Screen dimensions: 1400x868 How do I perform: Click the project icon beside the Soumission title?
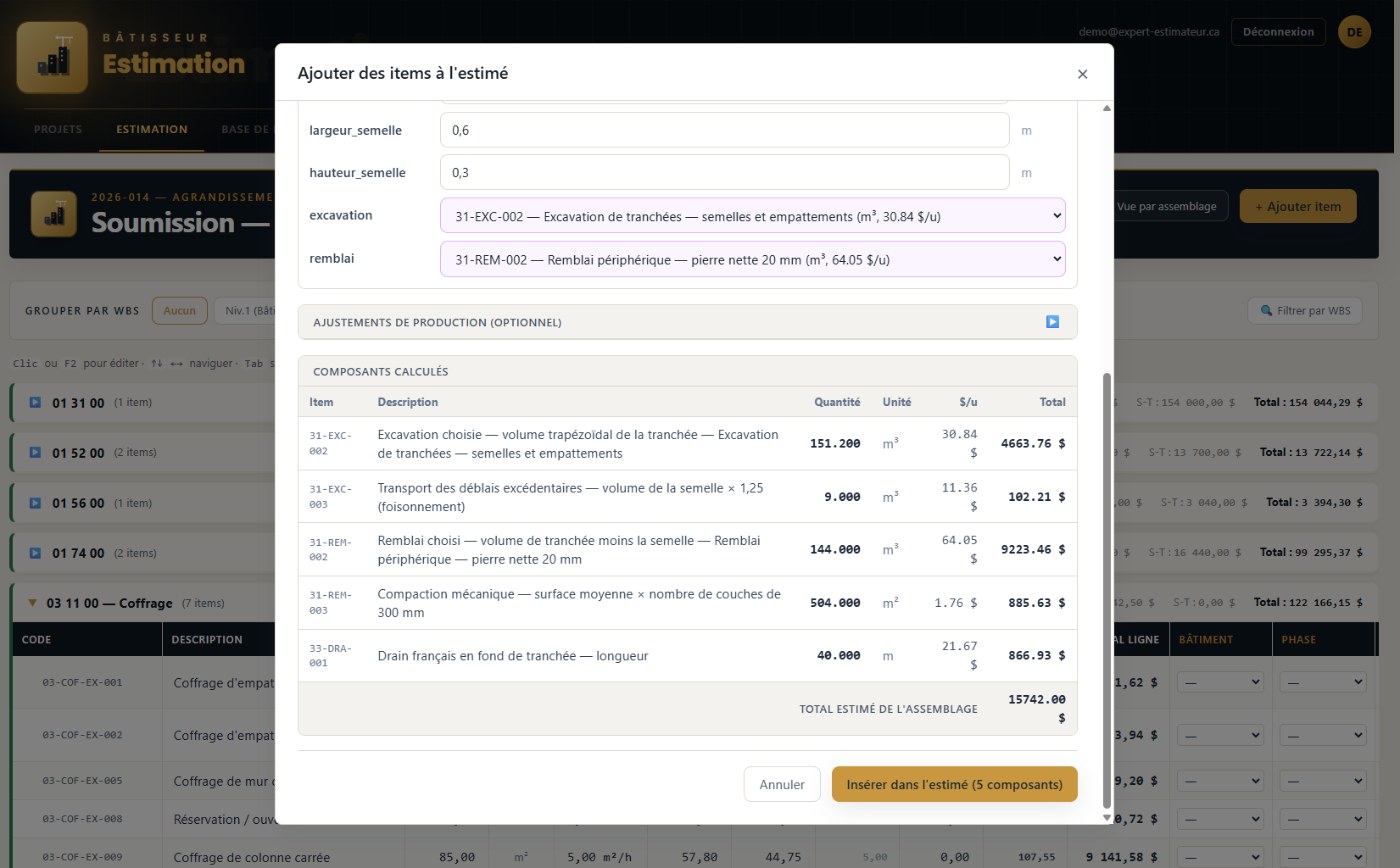(x=54, y=214)
